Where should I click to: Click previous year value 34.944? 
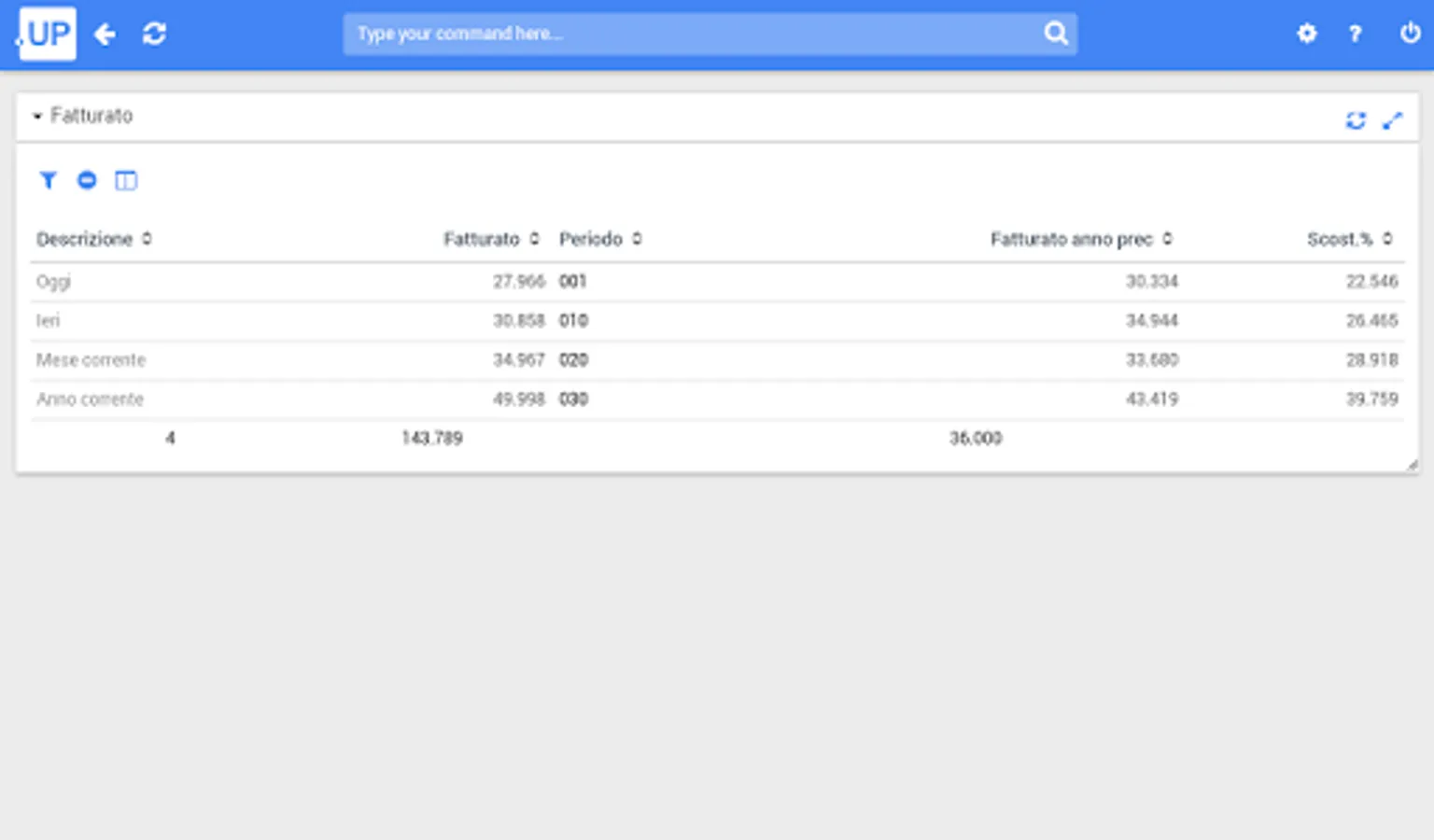(1151, 321)
